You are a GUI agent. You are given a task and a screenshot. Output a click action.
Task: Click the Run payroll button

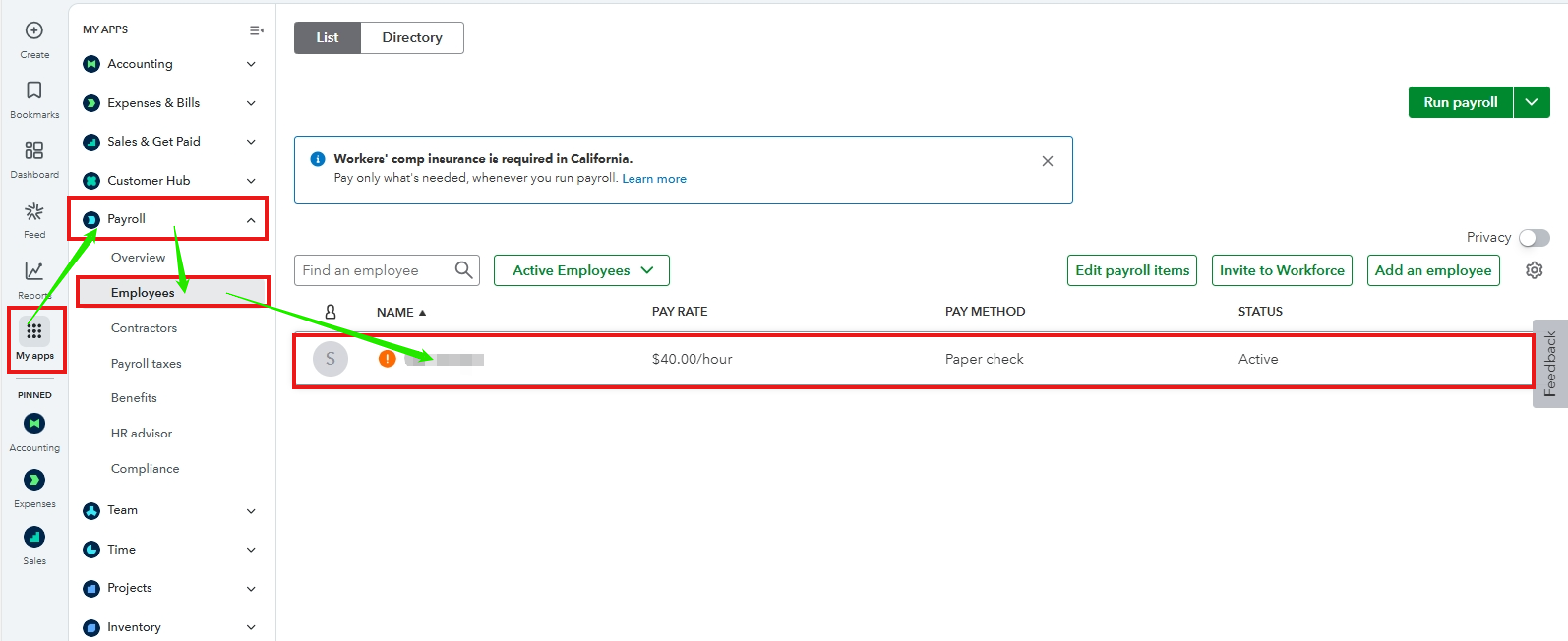pyautogui.click(x=1461, y=102)
